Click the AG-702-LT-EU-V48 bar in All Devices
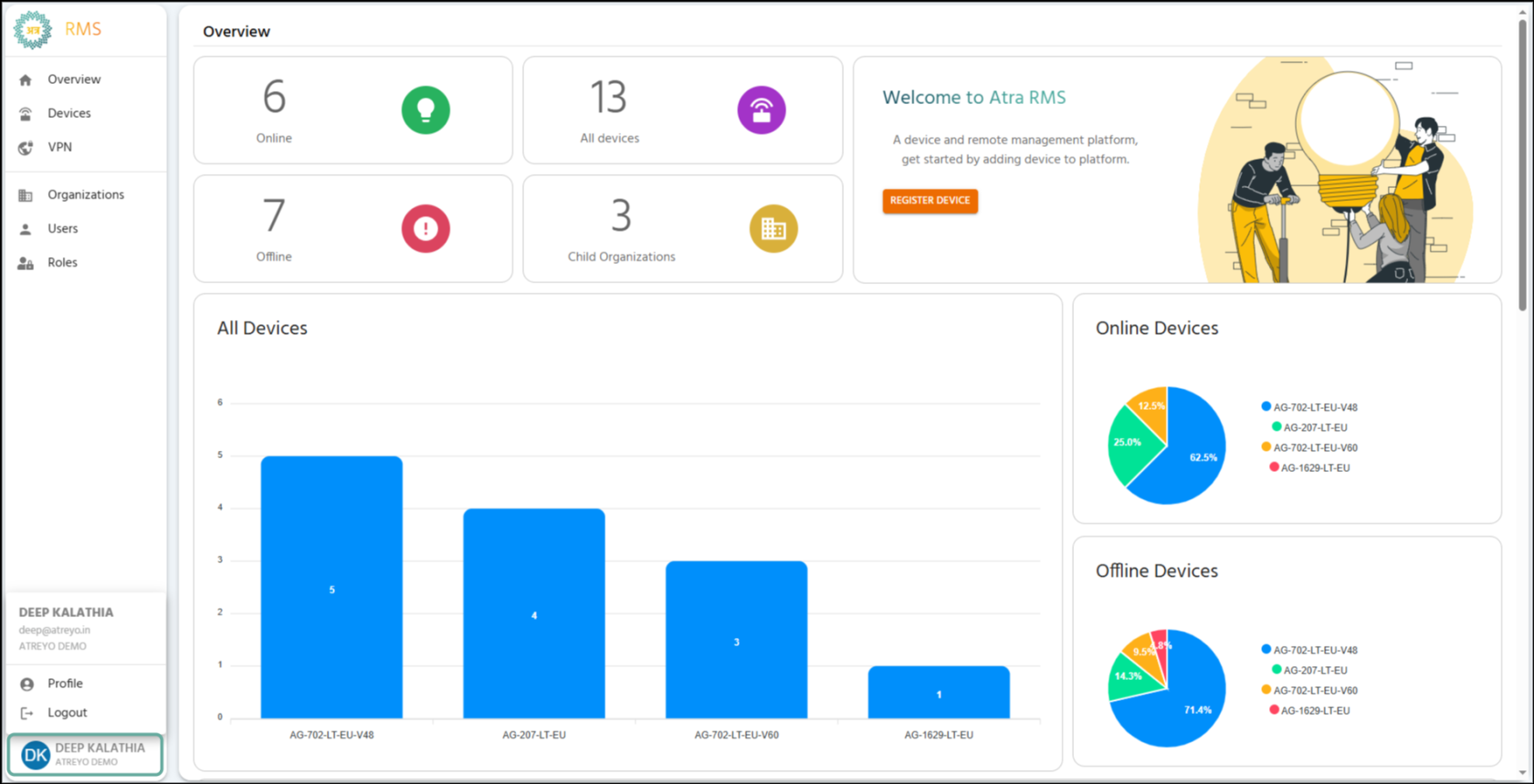 click(331, 587)
